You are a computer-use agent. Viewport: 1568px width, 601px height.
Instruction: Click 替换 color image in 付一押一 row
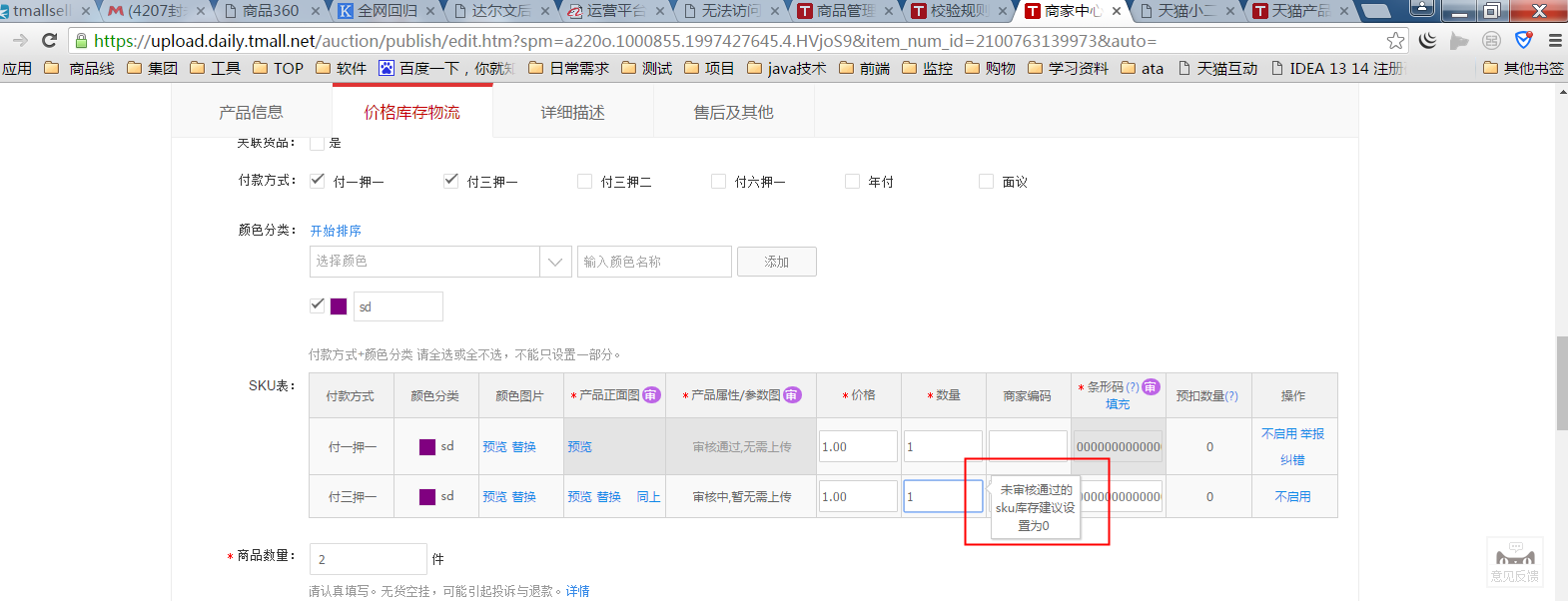point(524,447)
